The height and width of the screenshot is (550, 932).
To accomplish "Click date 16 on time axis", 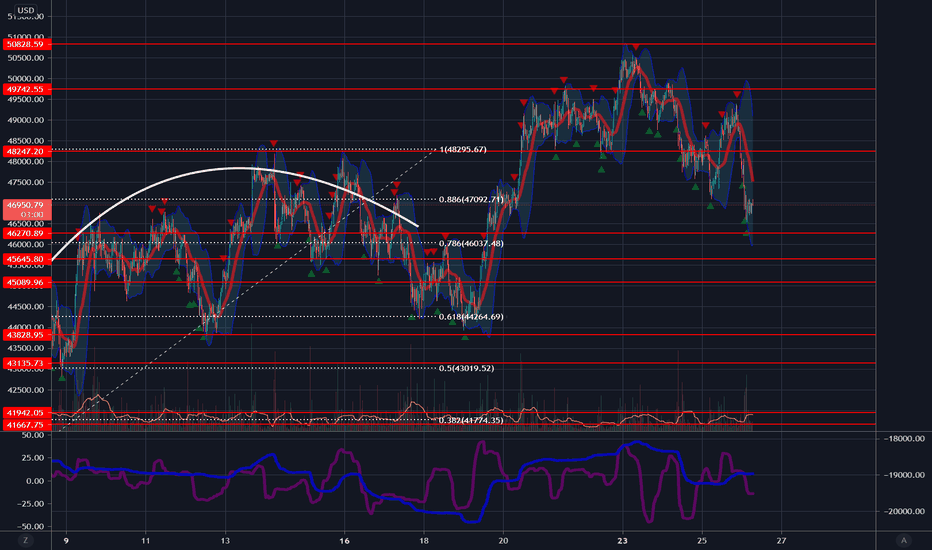I will pyautogui.click(x=344, y=540).
